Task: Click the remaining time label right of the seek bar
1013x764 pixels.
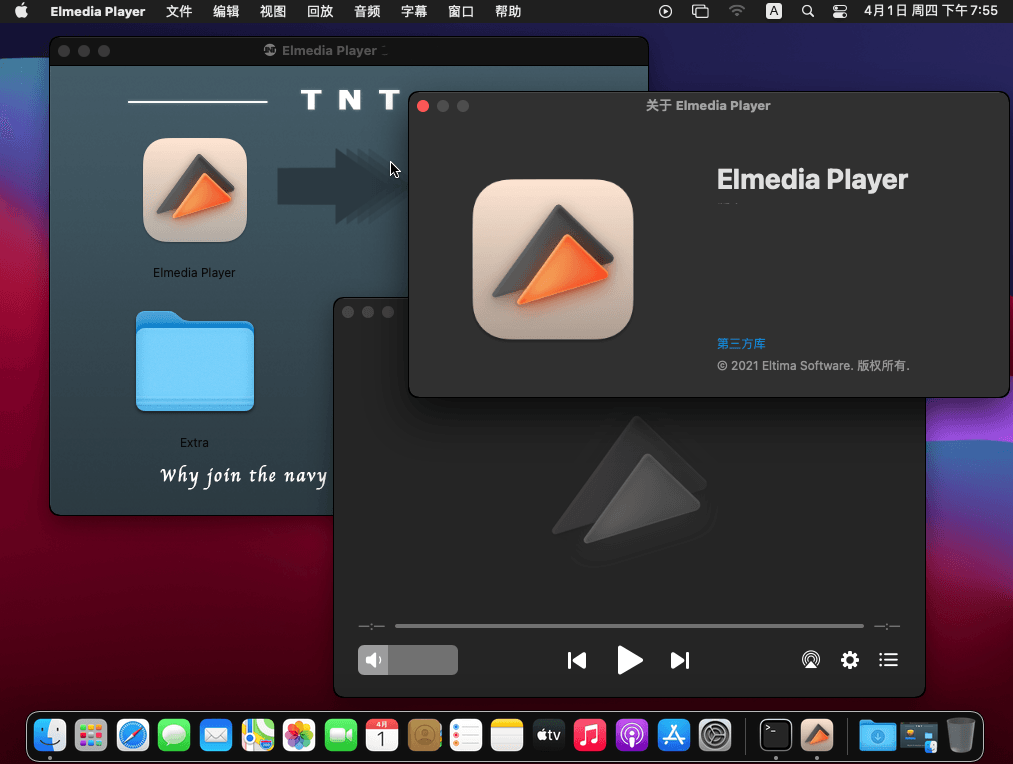Action: (x=887, y=626)
